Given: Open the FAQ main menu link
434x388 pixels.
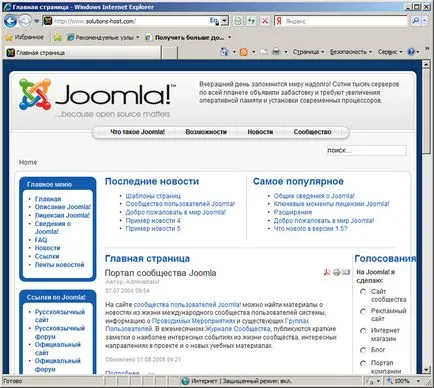Looking at the screenshot, I should pyautogui.click(x=41, y=240).
